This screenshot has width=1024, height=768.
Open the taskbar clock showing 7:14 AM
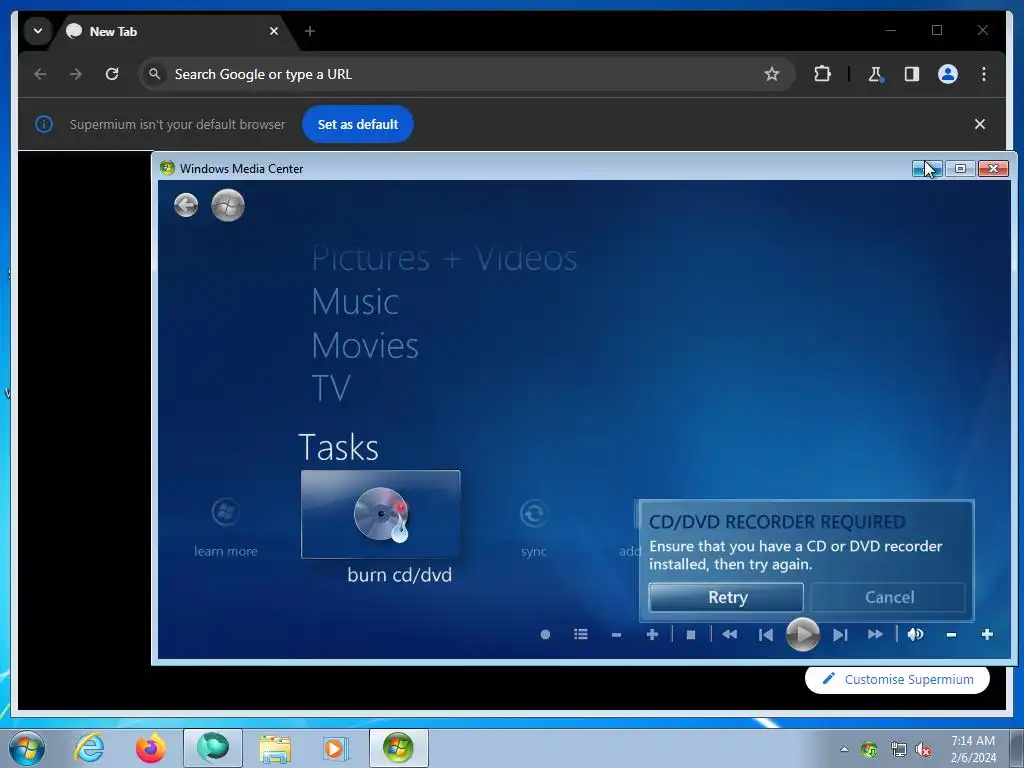[x=973, y=749]
